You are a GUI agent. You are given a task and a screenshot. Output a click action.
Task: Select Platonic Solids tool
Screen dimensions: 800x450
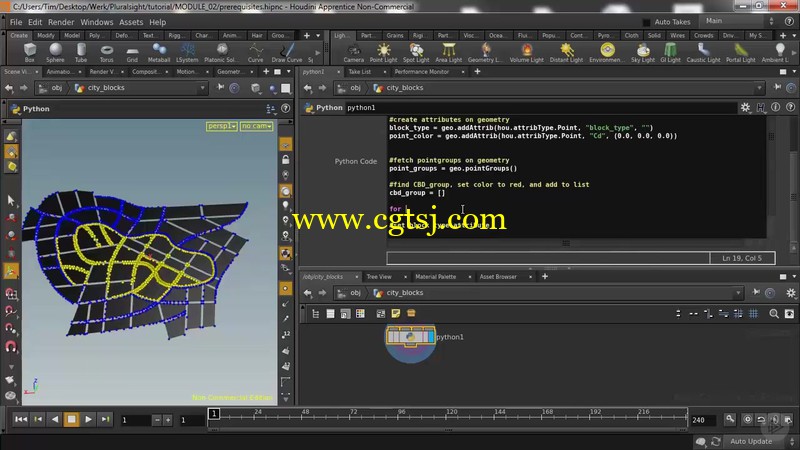[220, 53]
